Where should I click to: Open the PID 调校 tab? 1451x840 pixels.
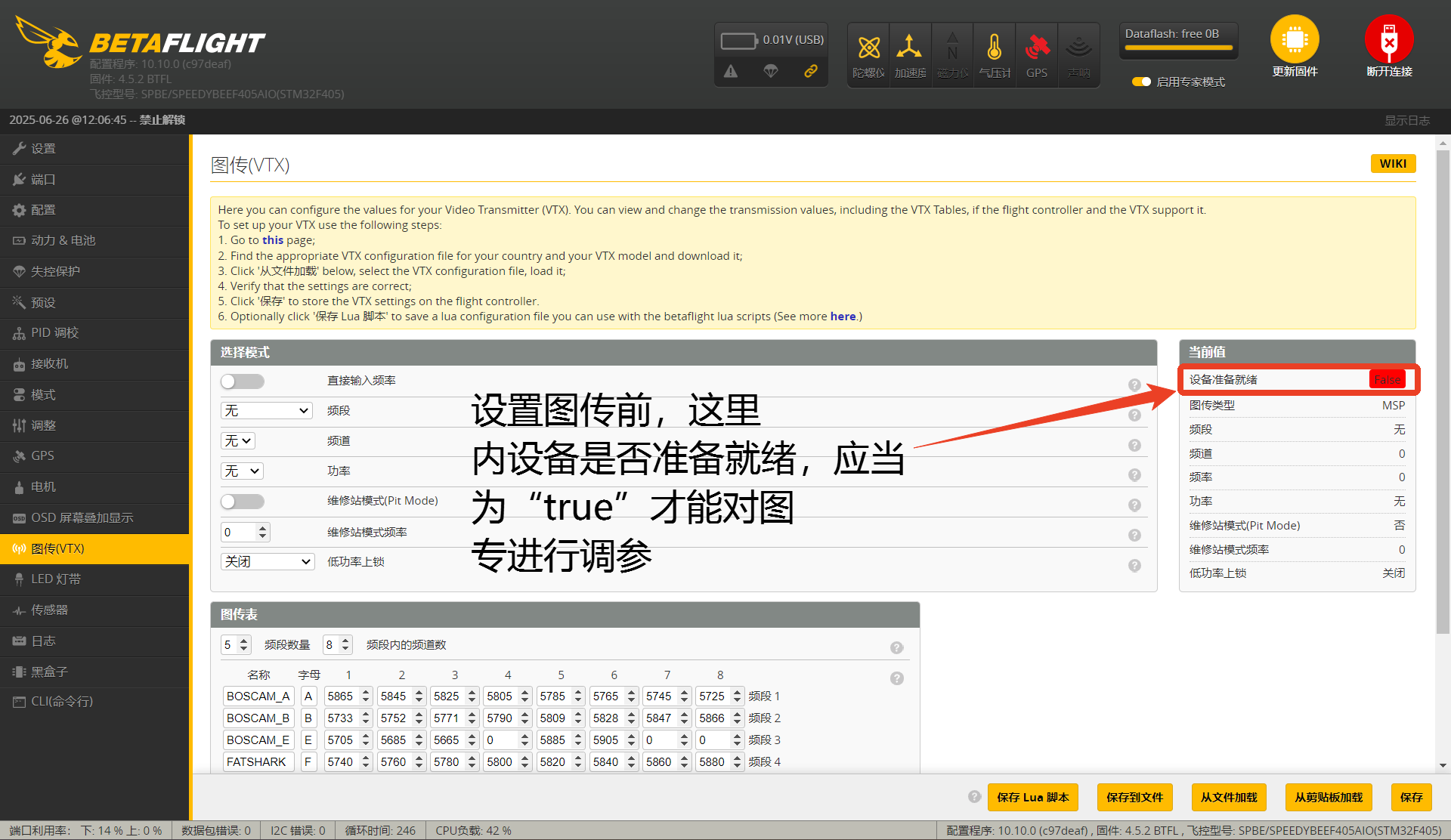[x=94, y=333]
